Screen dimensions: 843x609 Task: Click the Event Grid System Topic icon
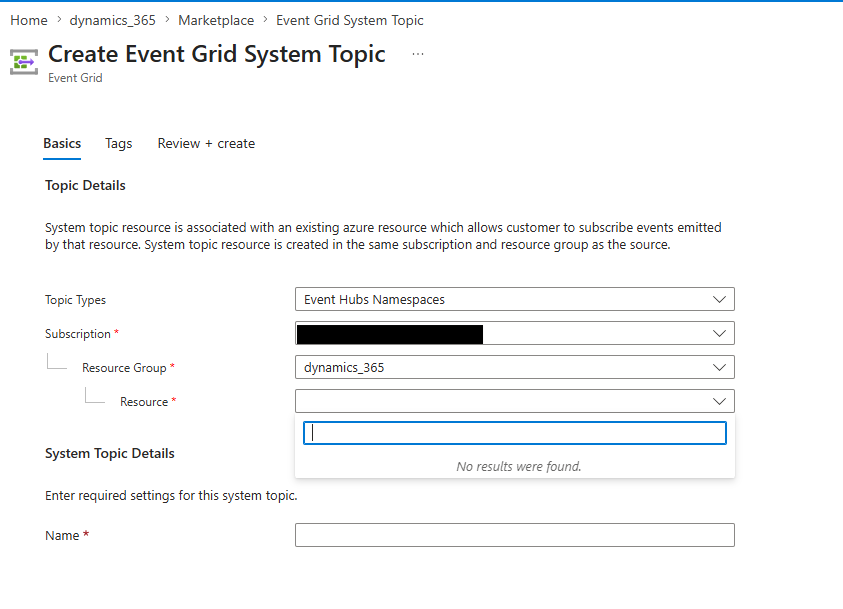tap(24, 62)
